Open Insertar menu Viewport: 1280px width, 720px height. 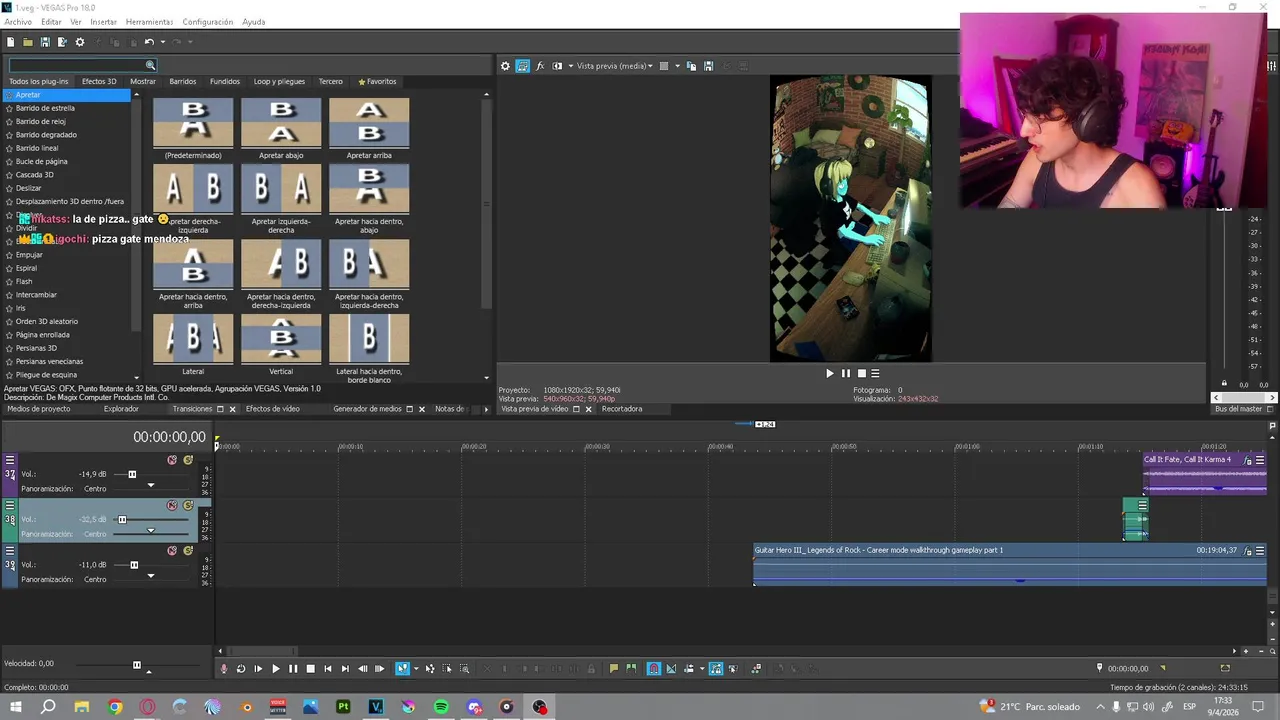[x=103, y=22]
